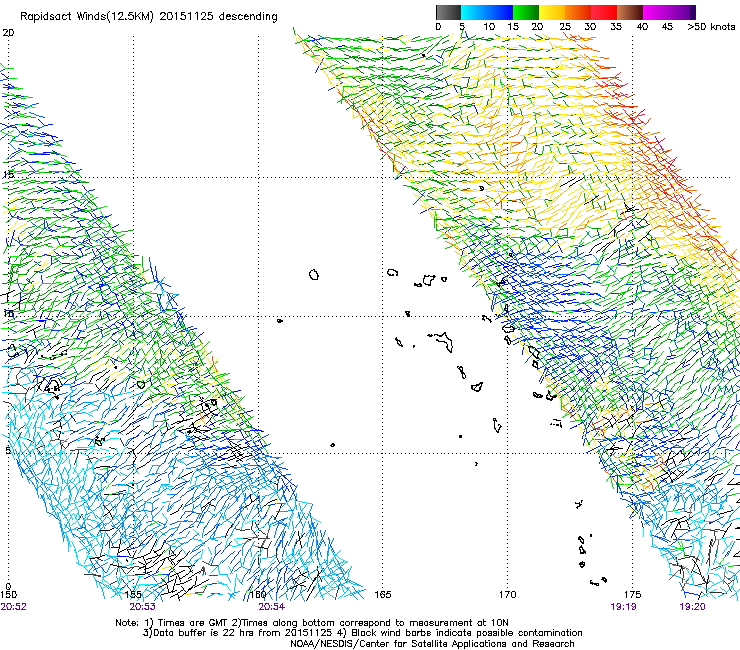
Task: Click the longitude label '155'
Action: [x=134, y=595]
